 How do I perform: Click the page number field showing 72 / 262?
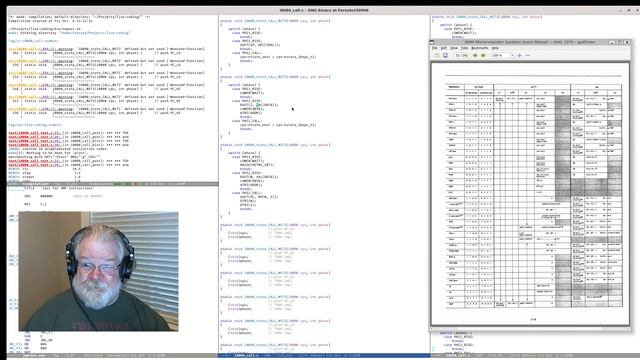click(x=462, y=55)
